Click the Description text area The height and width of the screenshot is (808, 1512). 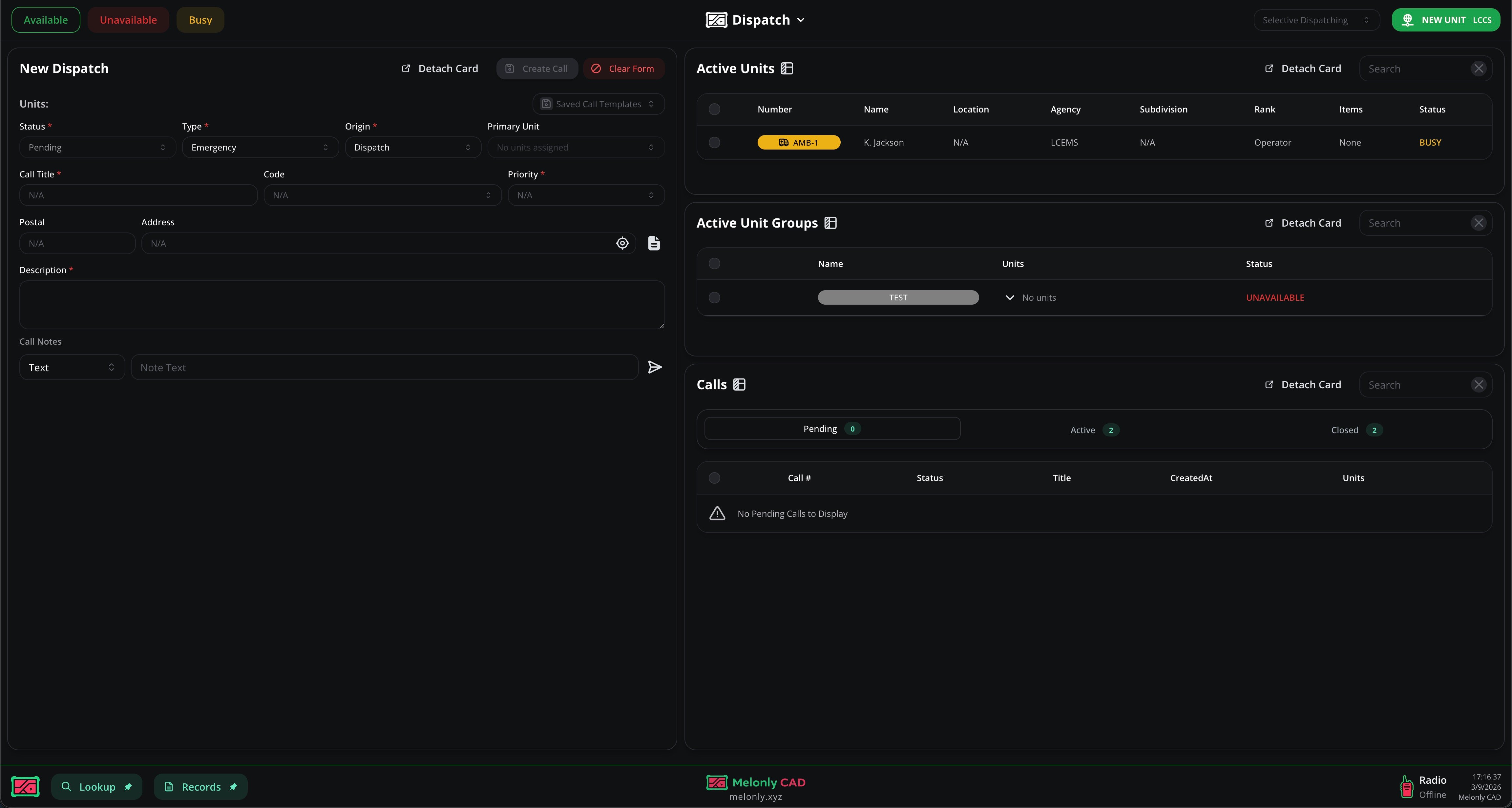click(x=342, y=305)
